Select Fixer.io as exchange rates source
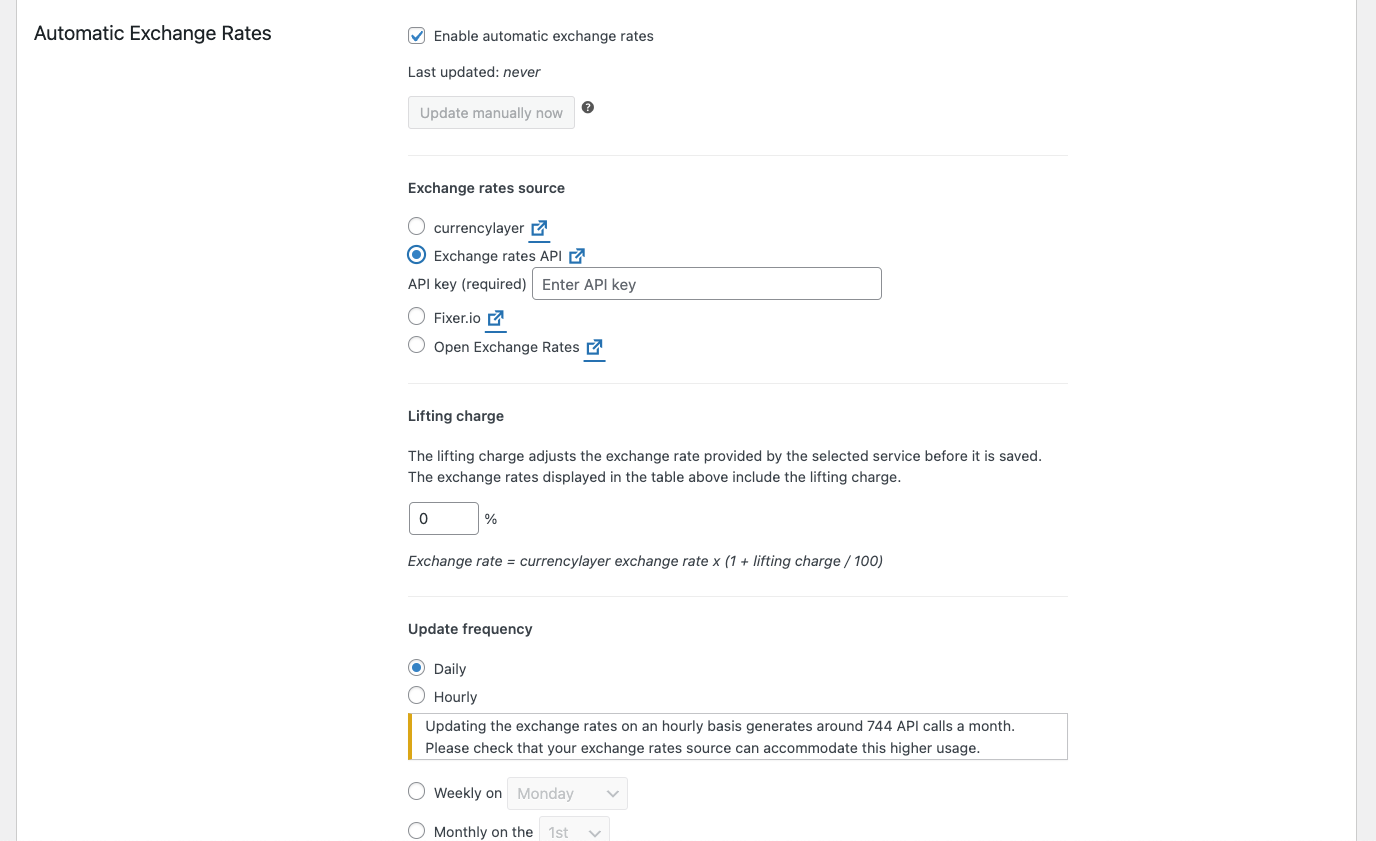 point(416,316)
